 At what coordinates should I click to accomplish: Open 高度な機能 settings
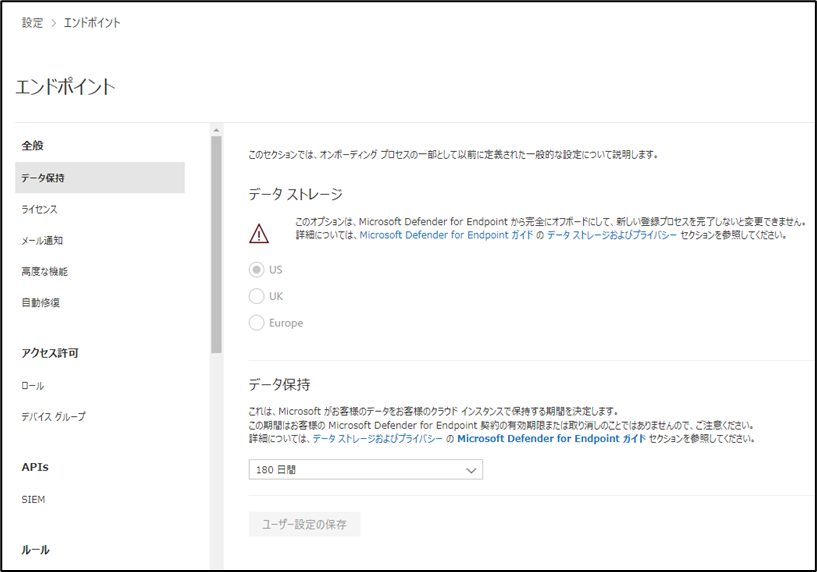[45, 271]
